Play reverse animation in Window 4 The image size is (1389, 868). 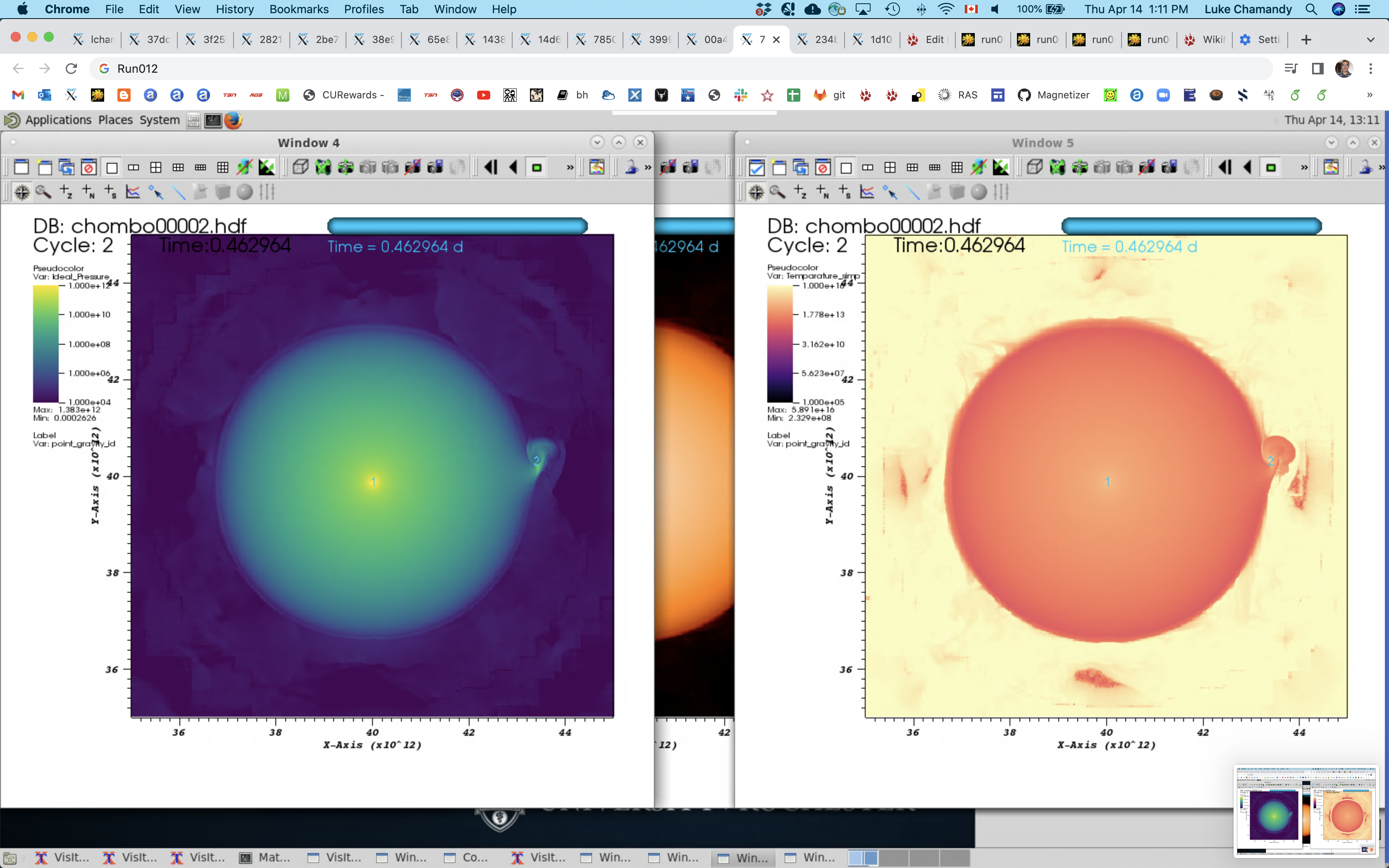(x=514, y=167)
